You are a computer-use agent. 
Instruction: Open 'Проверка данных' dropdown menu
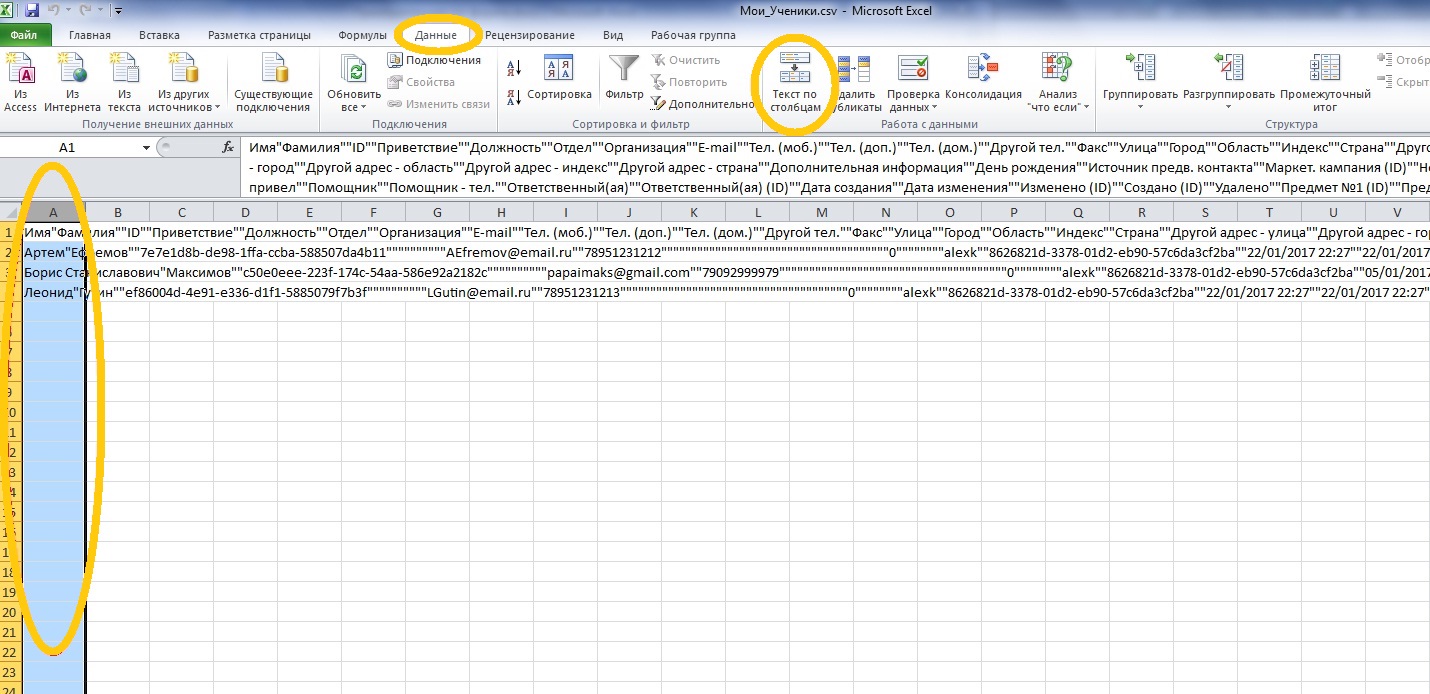pyautogui.click(x=913, y=106)
